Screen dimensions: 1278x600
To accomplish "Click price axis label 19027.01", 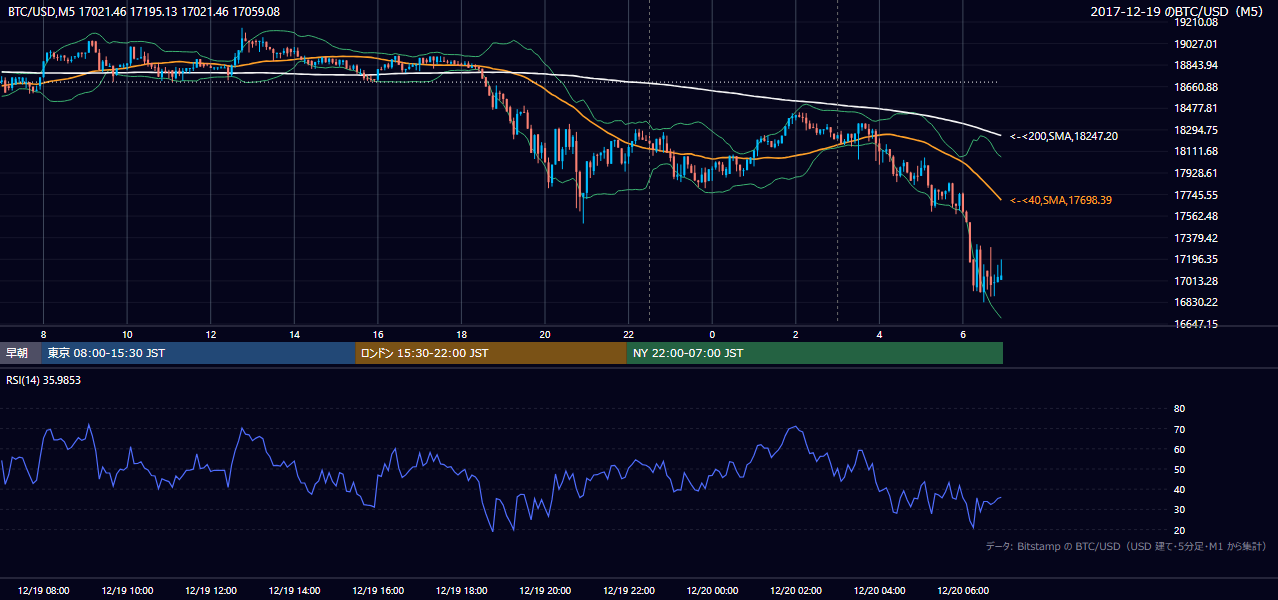I will click(1196, 44).
